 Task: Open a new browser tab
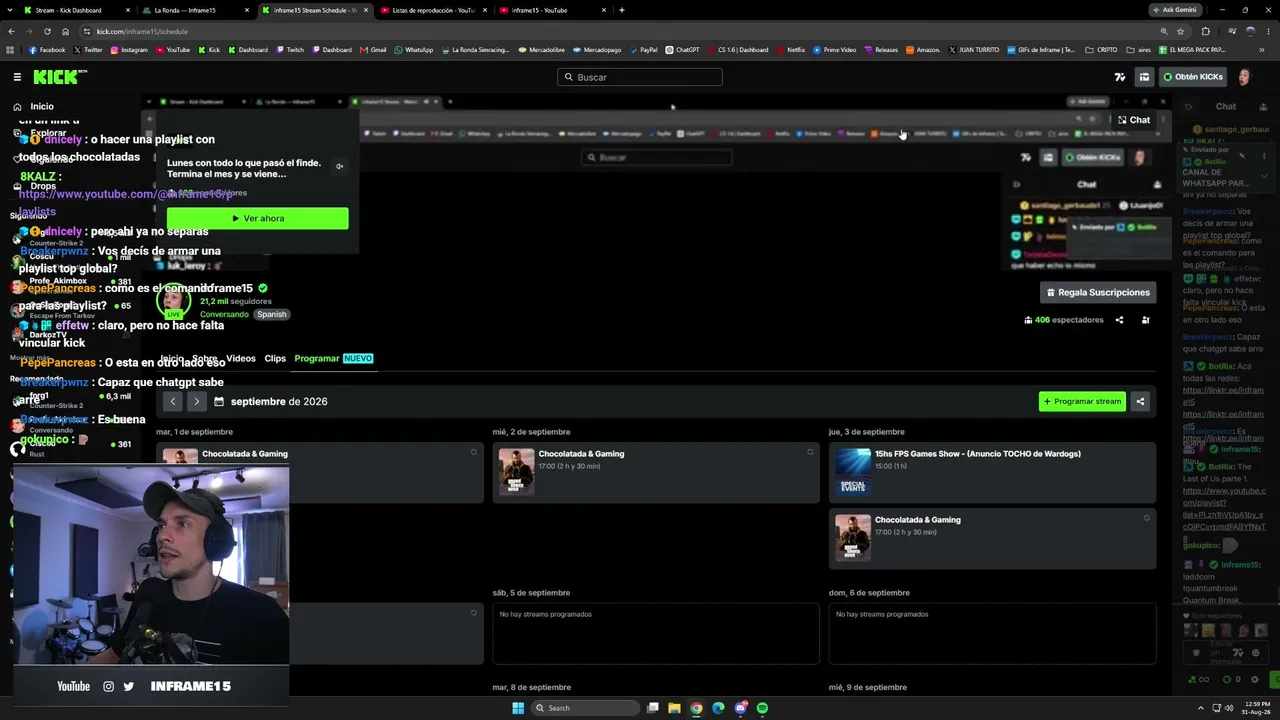click(622, 10)
